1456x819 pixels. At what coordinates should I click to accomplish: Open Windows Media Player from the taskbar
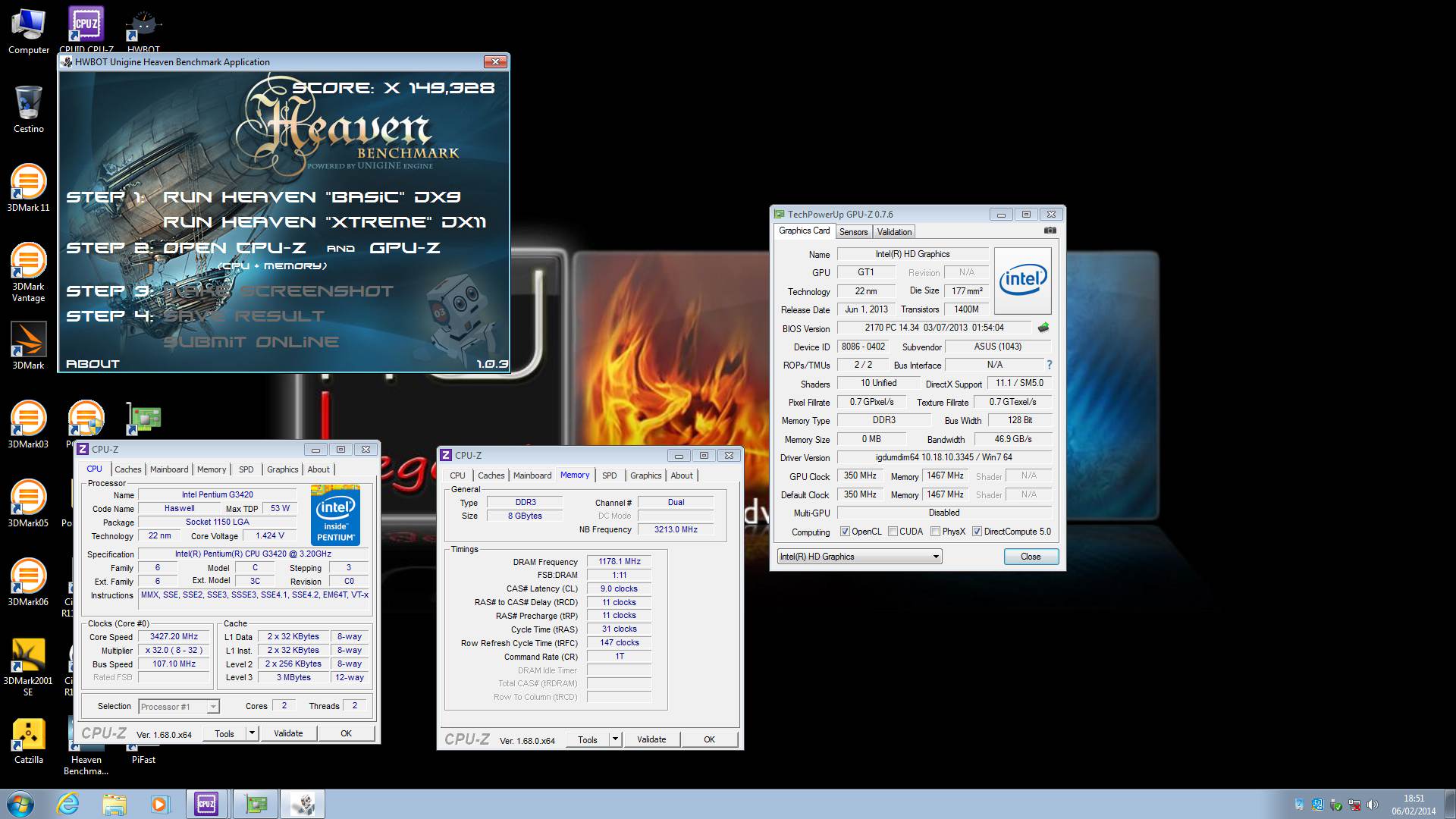(160, 804)
